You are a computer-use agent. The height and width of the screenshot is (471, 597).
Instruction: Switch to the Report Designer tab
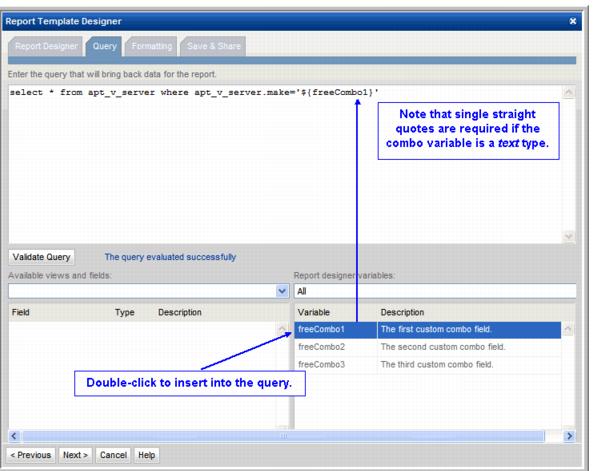(46, 46)
